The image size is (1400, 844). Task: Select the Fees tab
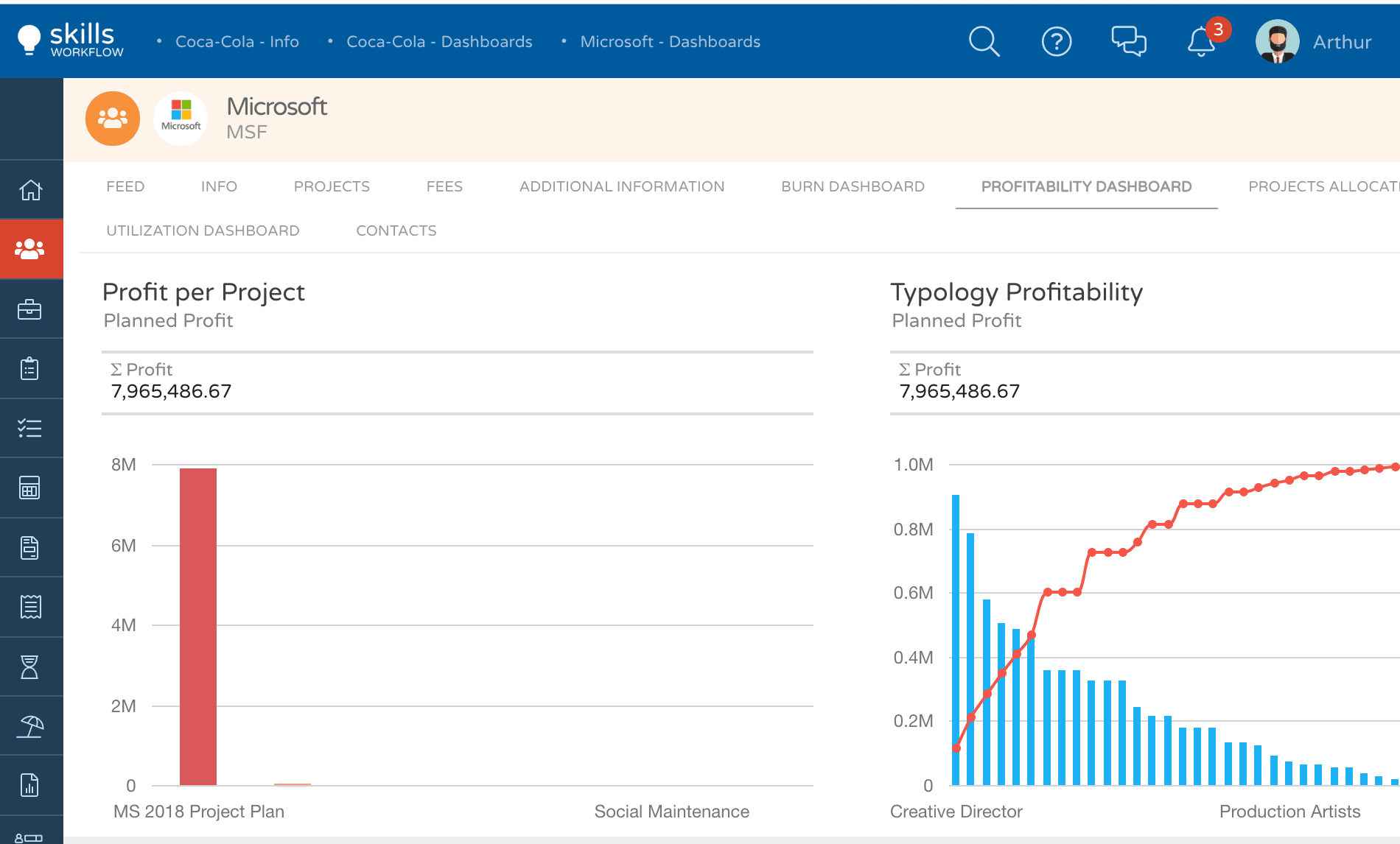(444, 187)
